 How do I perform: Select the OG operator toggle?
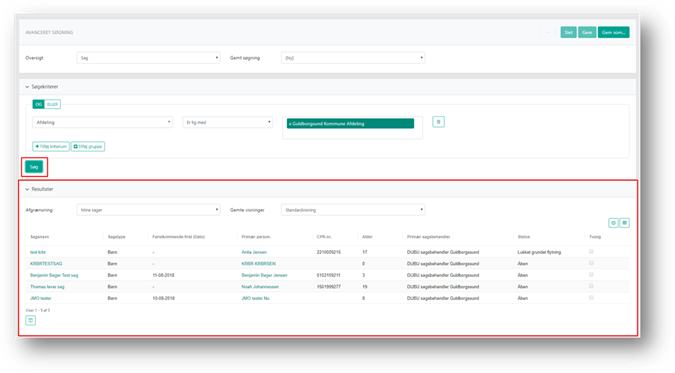tap(38, 104)
